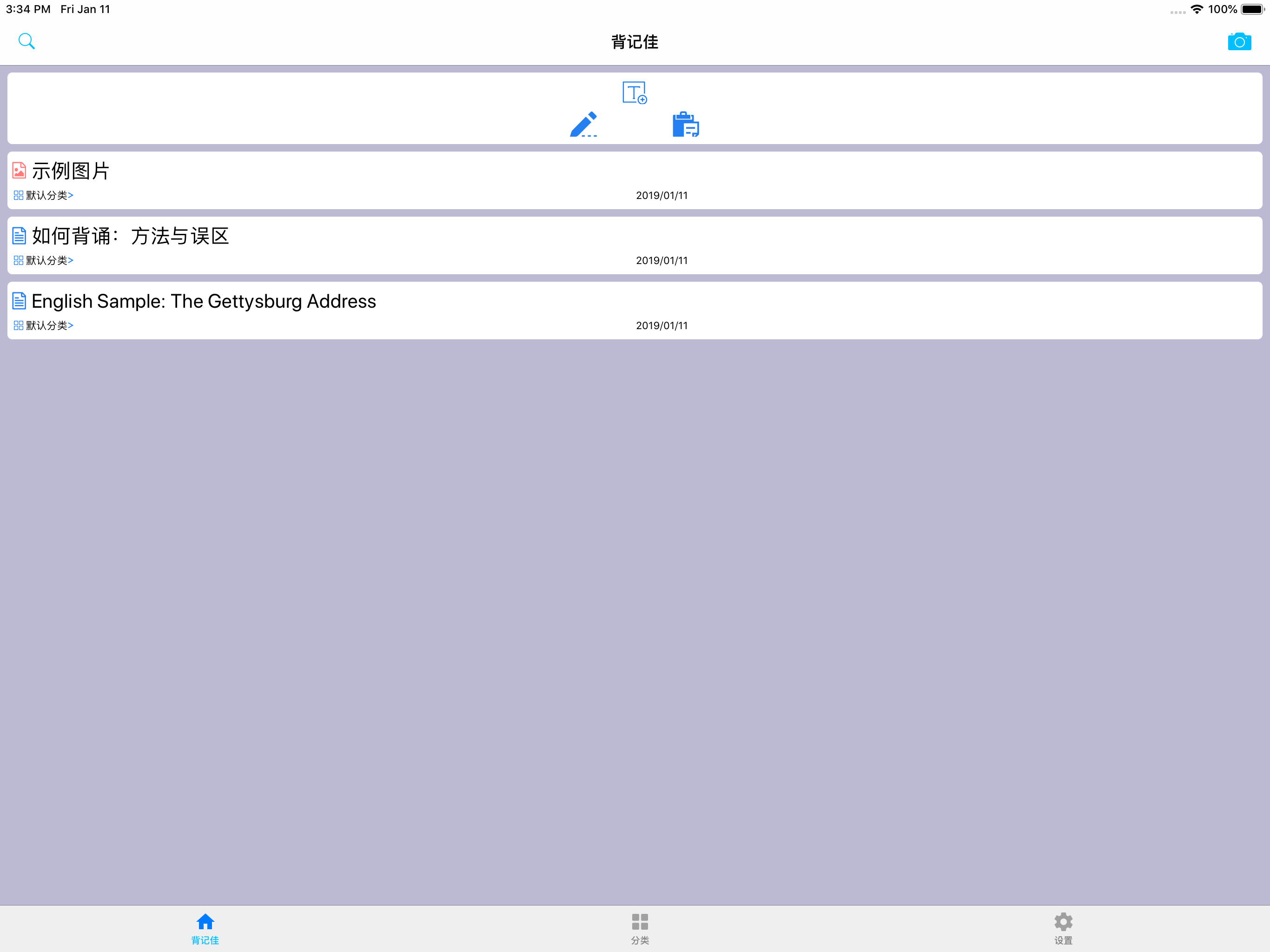Tap the pencil write-manually icon
The height and width of the screenshot is (952, 1270).
click(x=583, y=124)
